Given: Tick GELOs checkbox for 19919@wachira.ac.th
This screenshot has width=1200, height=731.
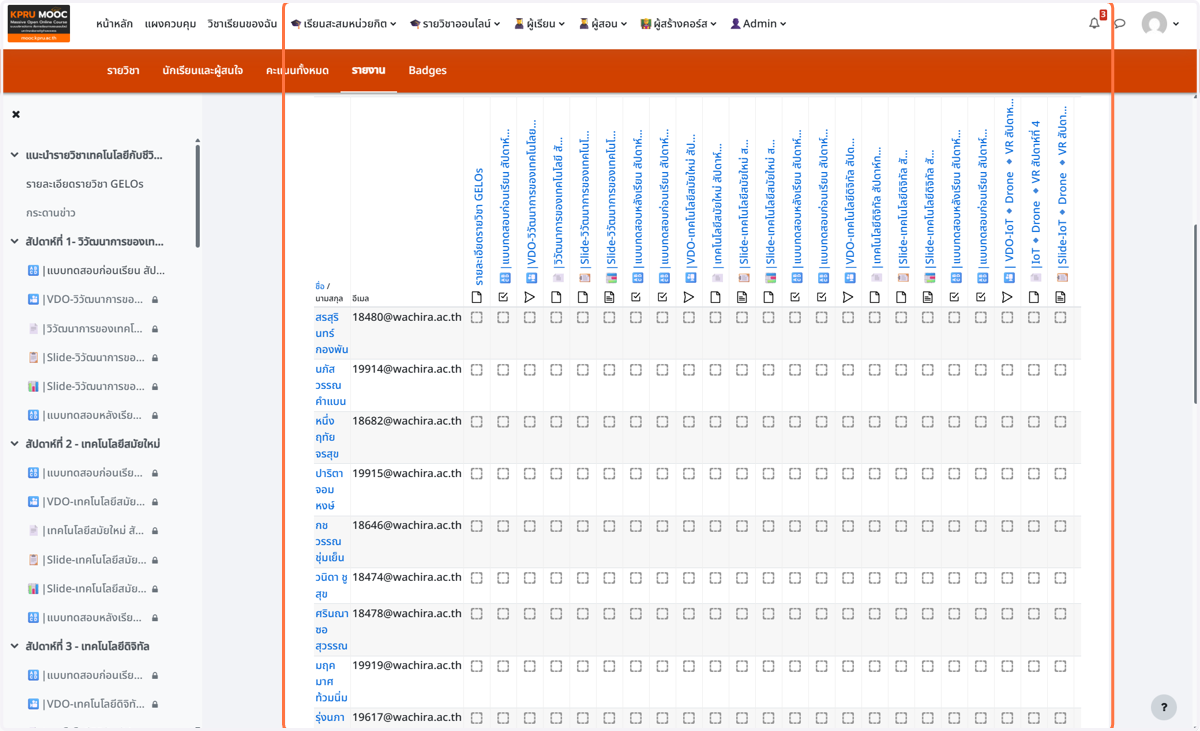Looking at the screenshot, I should pos(477,666).
